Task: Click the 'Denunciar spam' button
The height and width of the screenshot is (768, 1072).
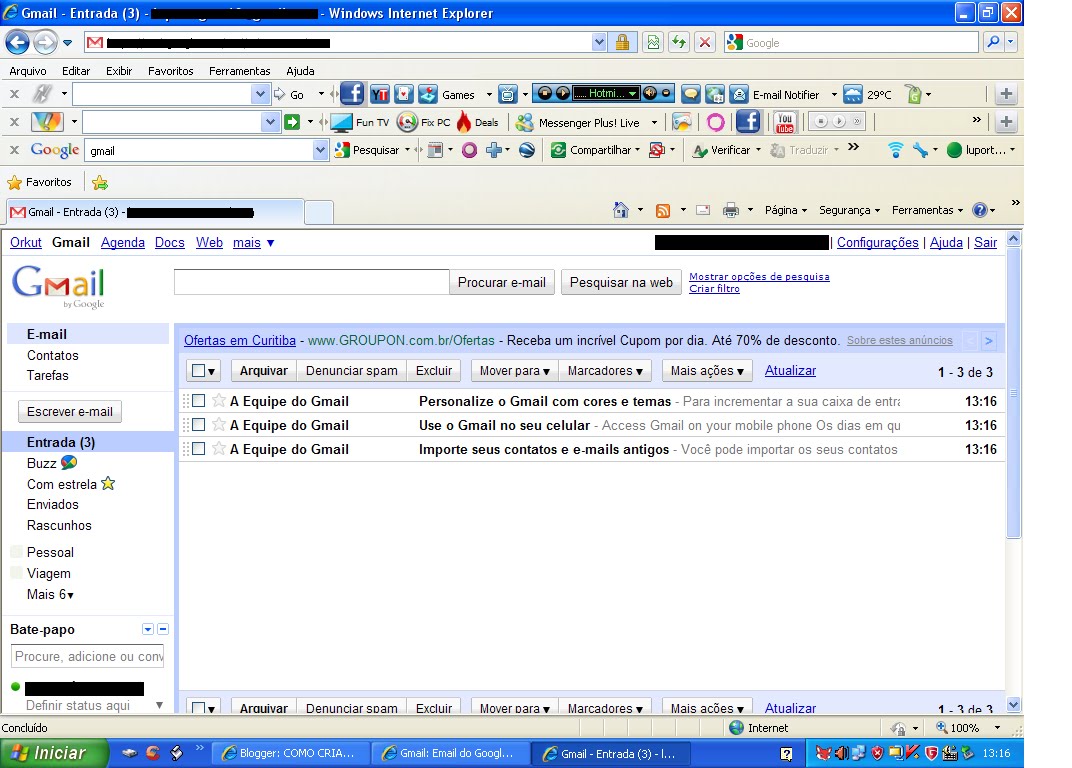Action: 351,370
